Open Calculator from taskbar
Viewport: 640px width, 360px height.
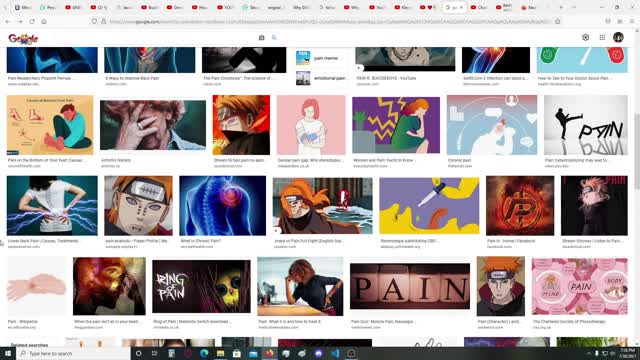coord(171,353)
